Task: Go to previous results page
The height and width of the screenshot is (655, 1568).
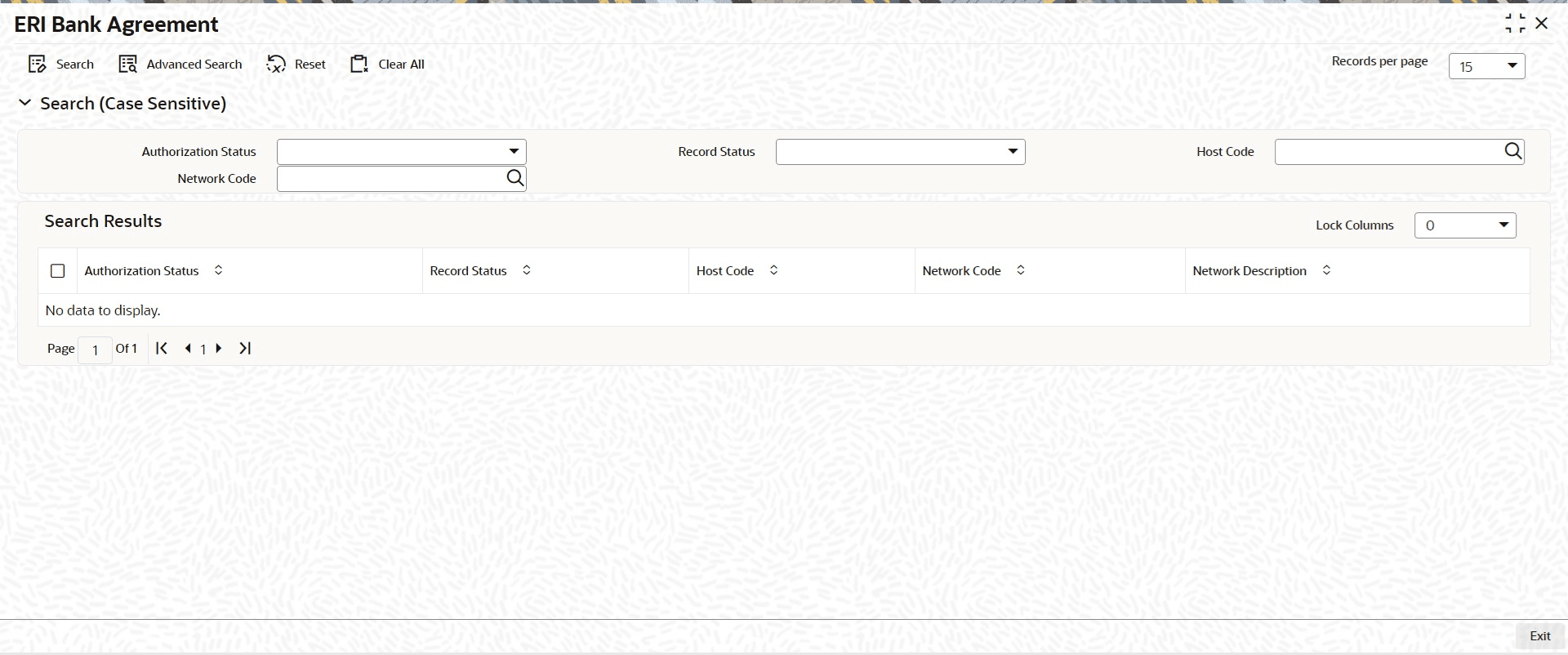Action: click(188, 349)
